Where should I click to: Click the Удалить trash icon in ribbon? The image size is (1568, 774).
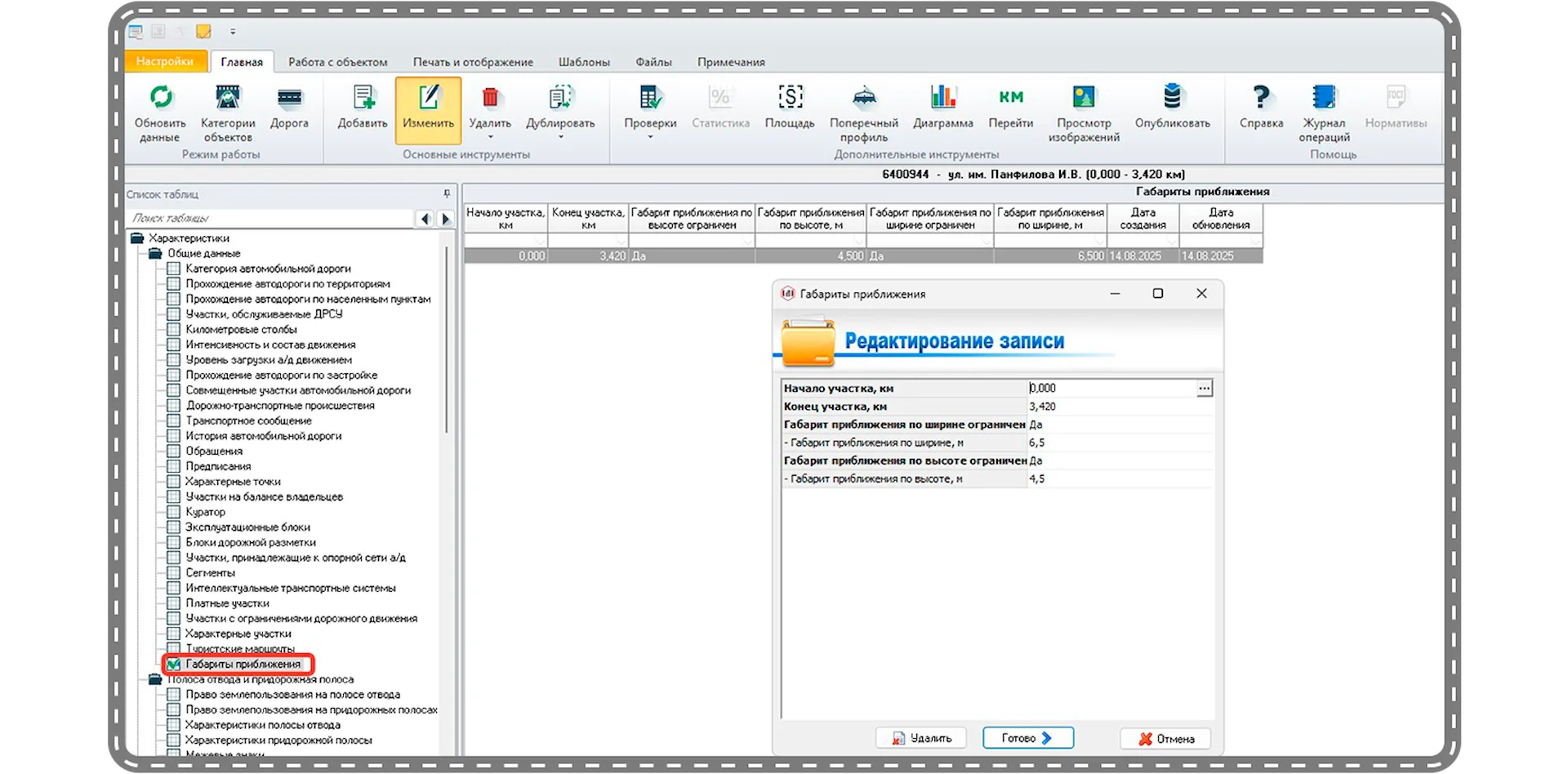point(490,98)
